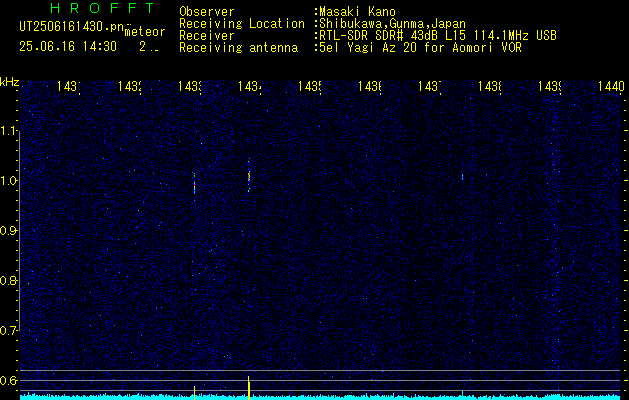
Task: Click the bright red meteor echo near 1434
Action: (x=249, y=176)
